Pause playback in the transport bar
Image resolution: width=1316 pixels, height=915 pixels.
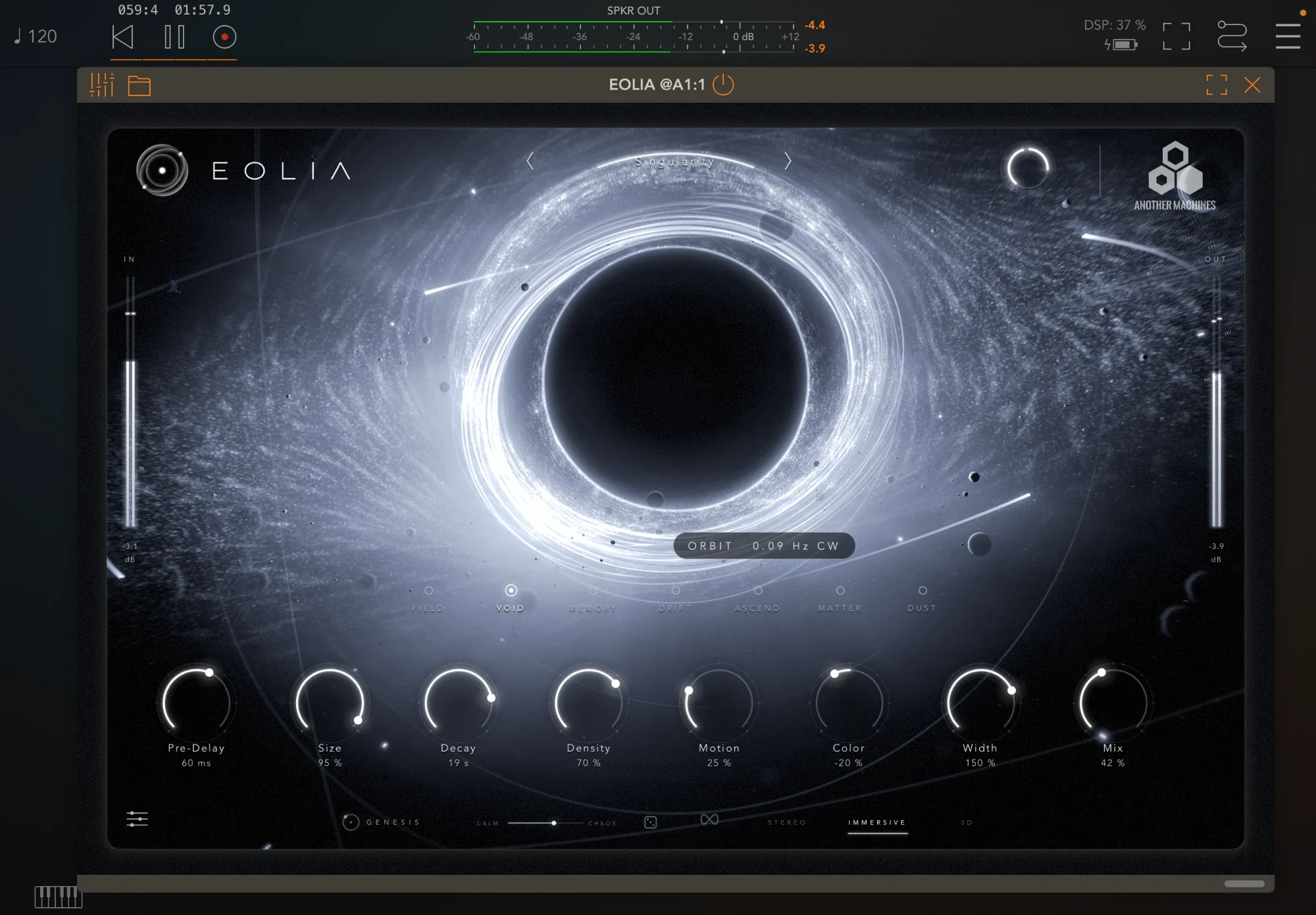coord(174,37)
